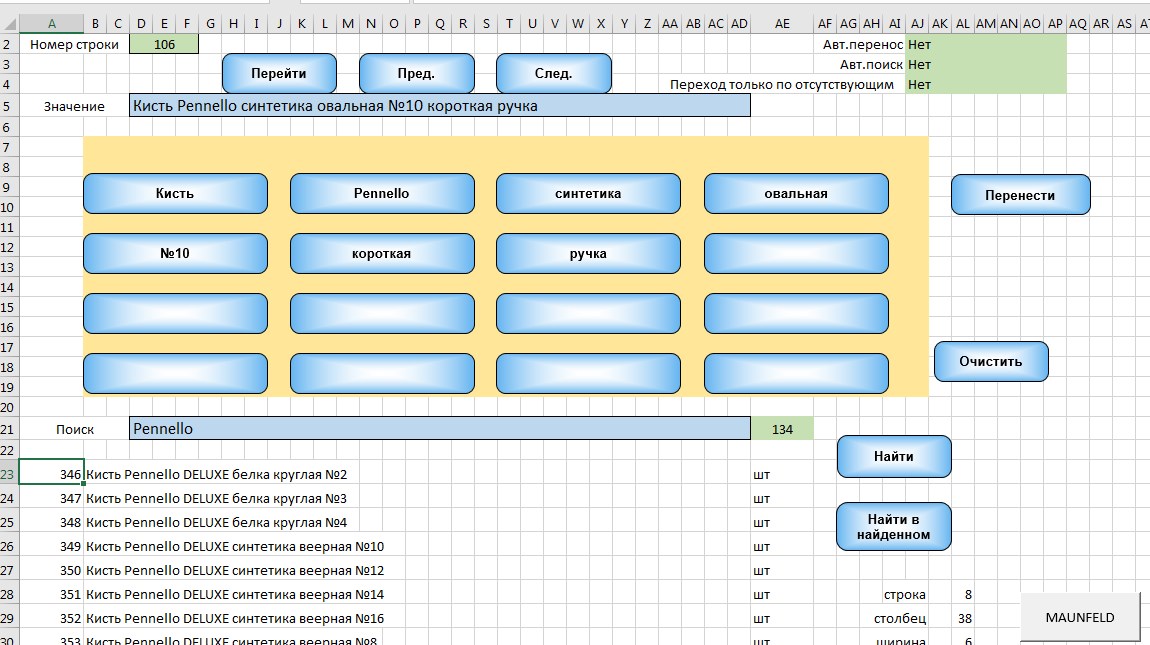Choose the синтетика word button
Viewport: 1150px width, 645px height.
click(x=588, y=194)
